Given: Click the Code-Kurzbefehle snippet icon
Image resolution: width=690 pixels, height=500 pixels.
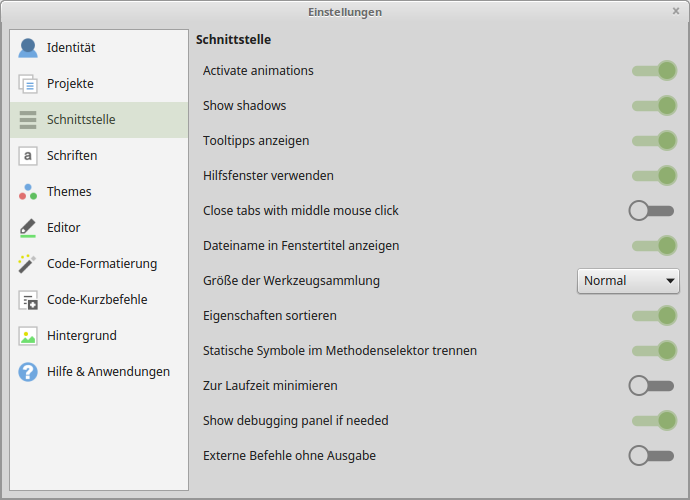Looking at the screenshot, I should pos(28,300).
